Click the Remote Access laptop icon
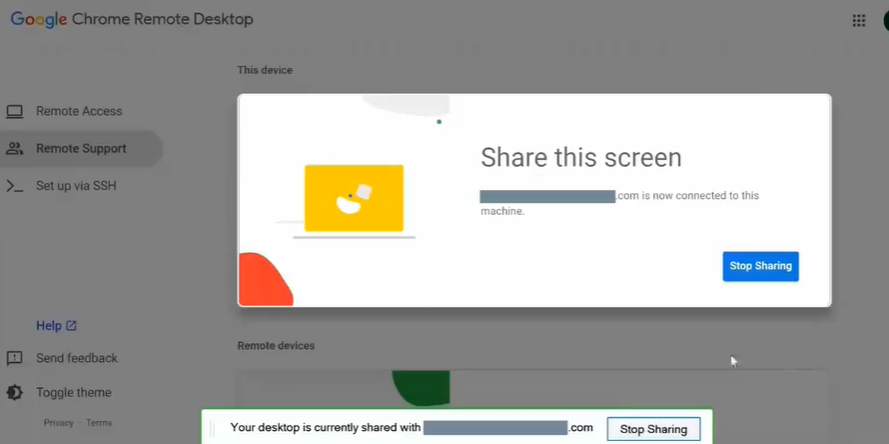Viewport: 889px width, 444px height. click(15, 111)
